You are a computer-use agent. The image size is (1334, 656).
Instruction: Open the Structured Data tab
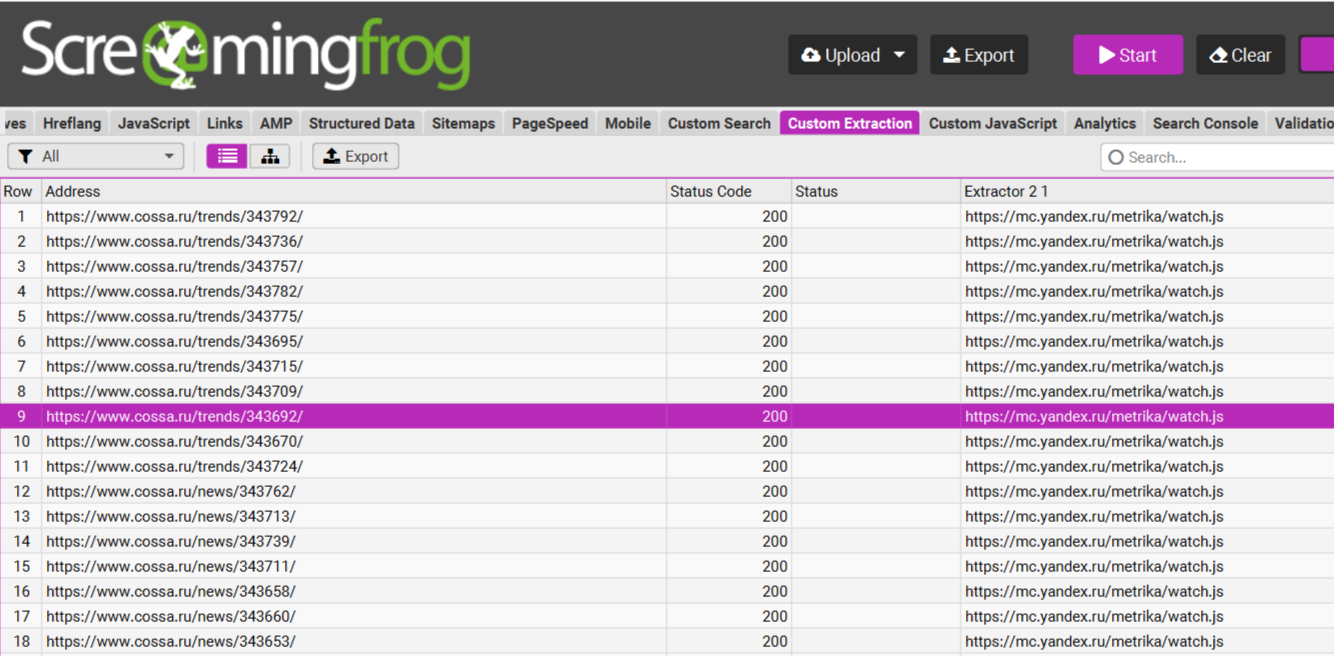coord(361,124)
